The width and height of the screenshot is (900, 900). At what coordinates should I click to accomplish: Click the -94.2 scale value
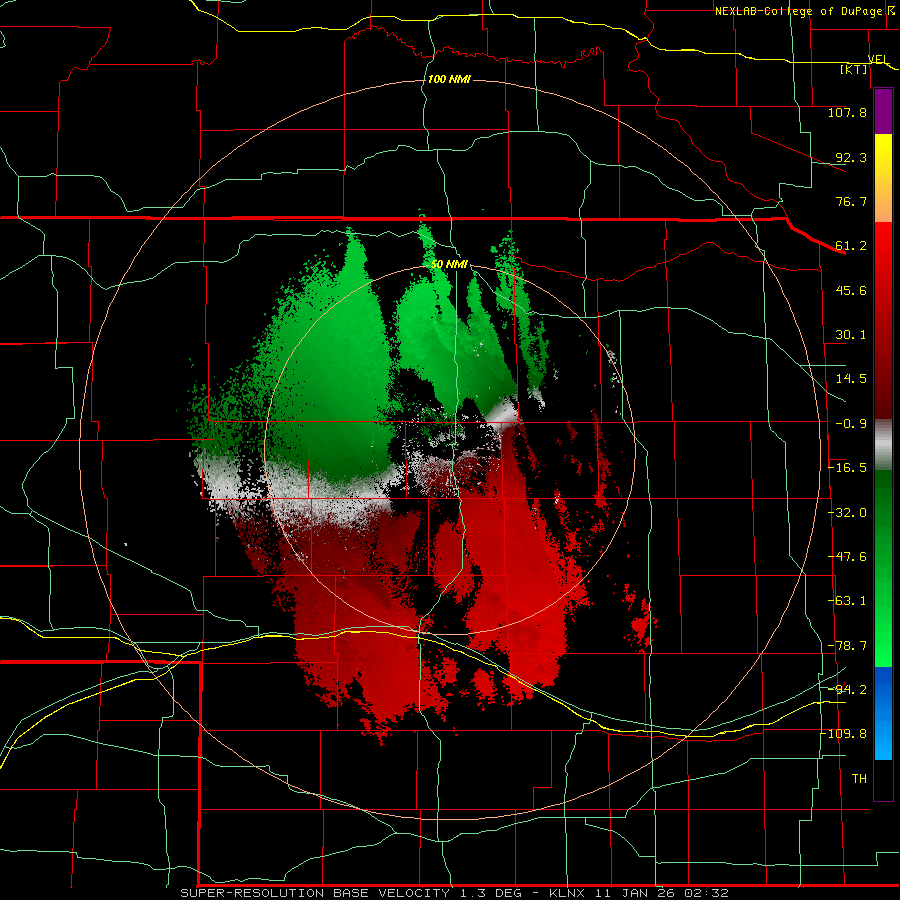coord(847,689)
